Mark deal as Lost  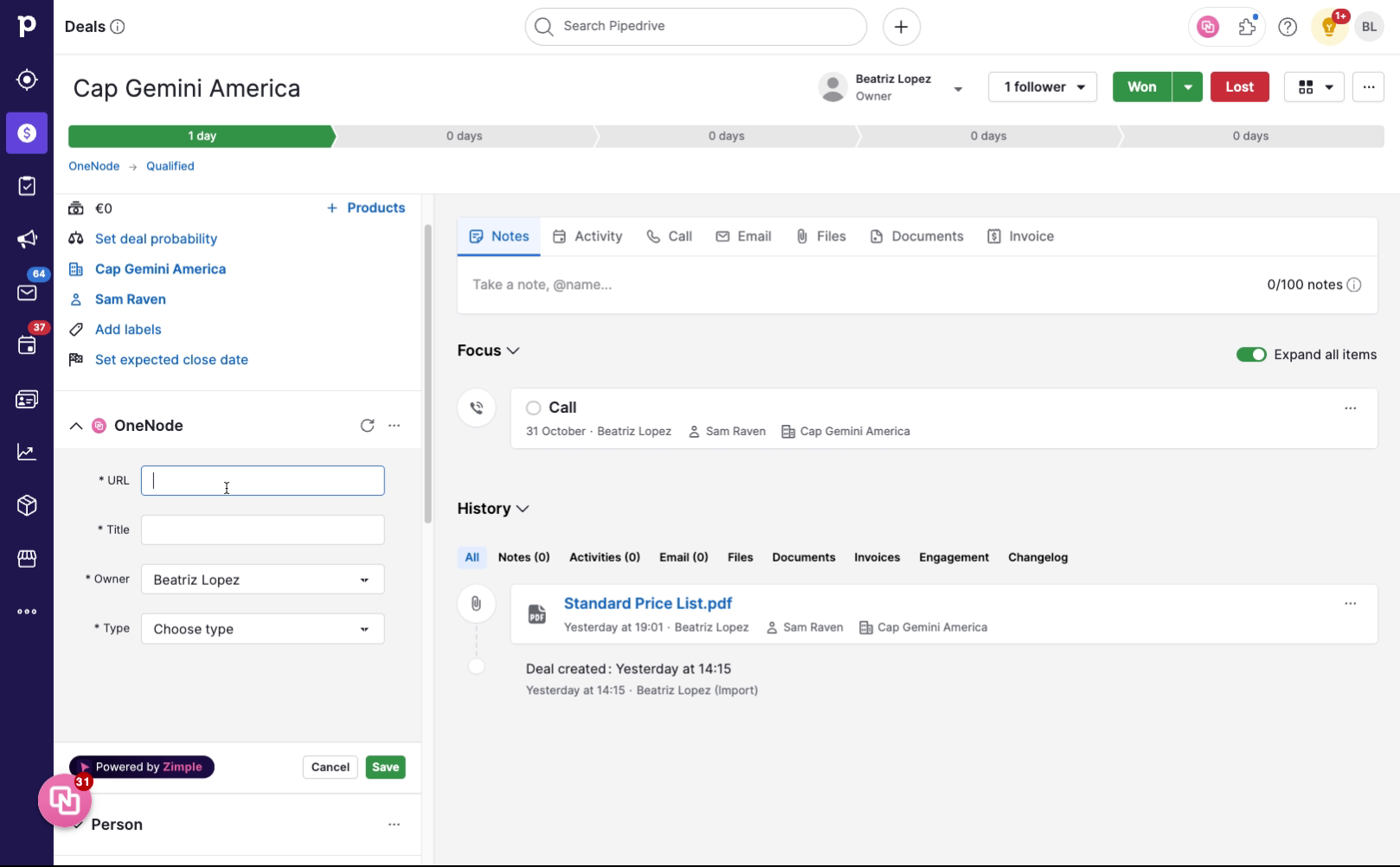click(x=1239, y=87)
